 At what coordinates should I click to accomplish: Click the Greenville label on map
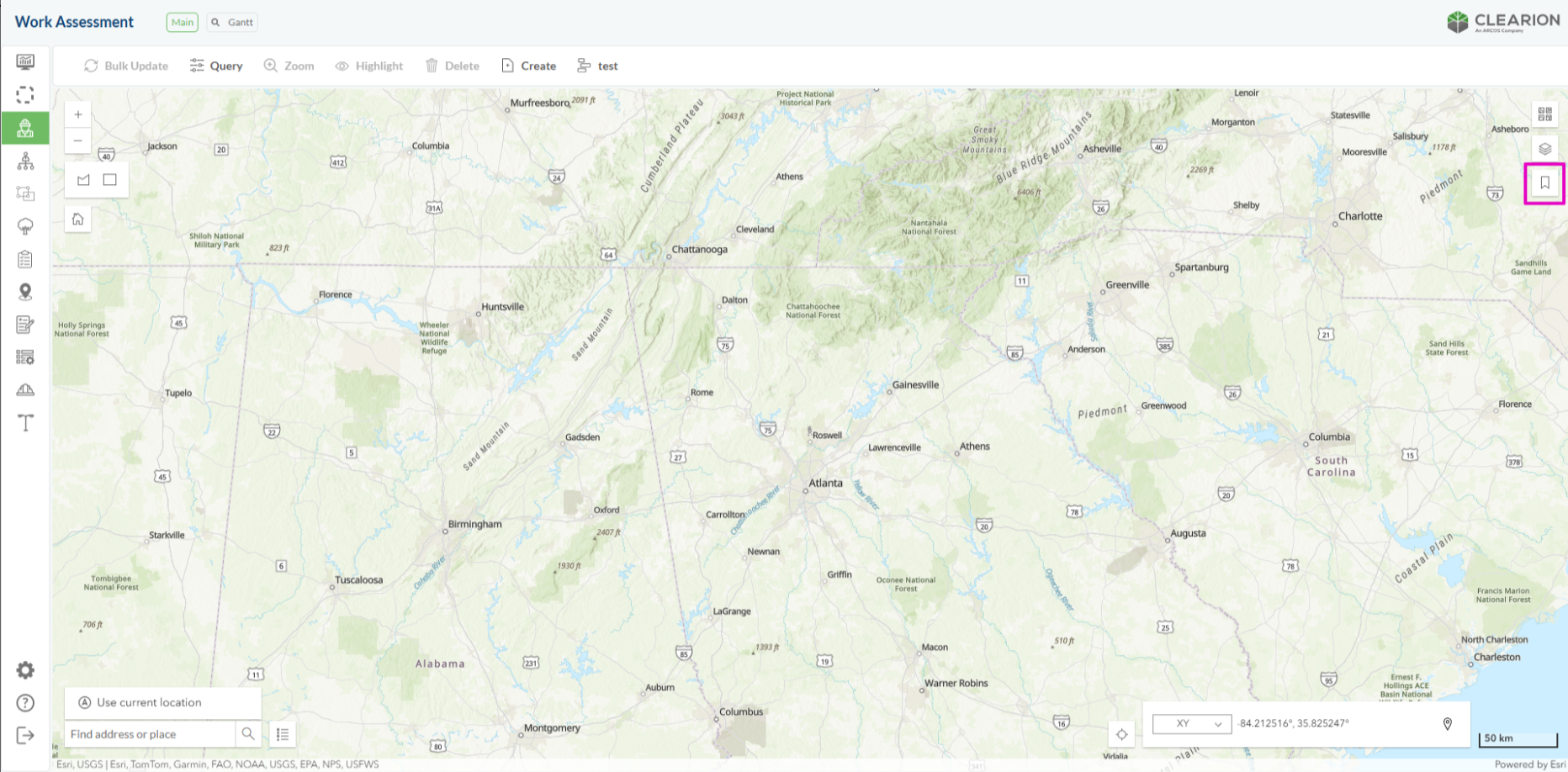[x=1127, y=285]
